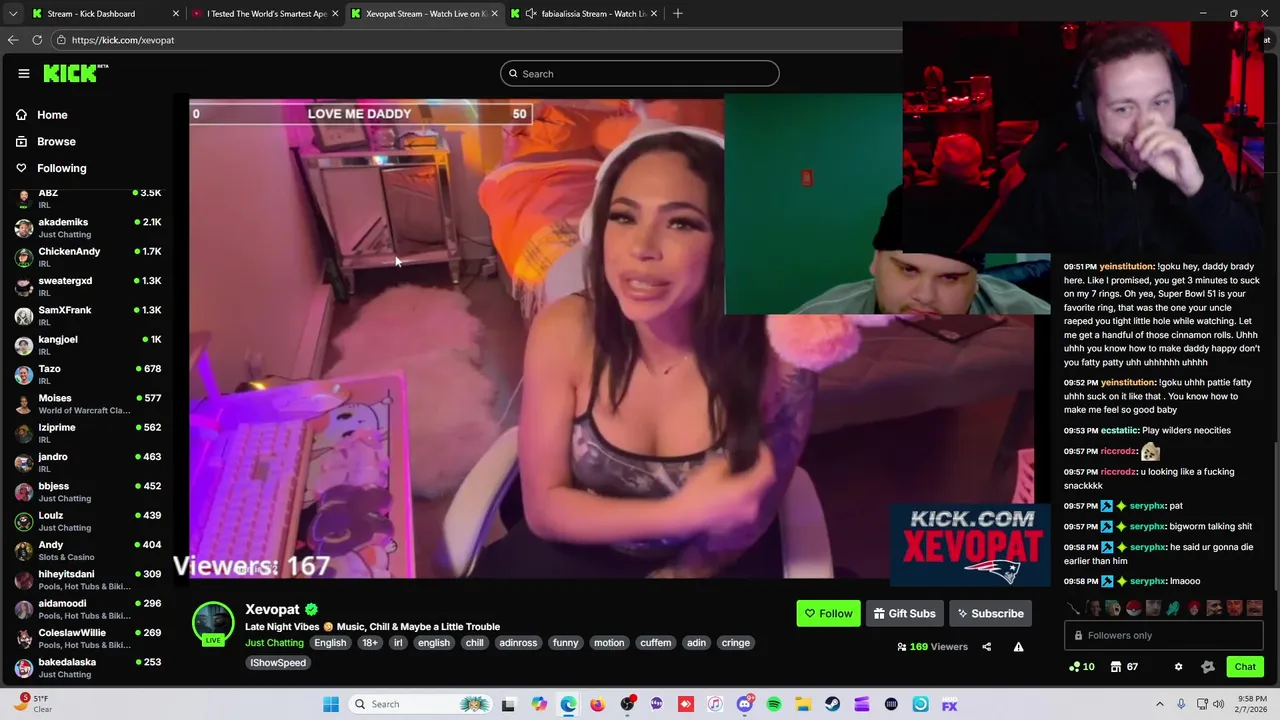1280x720 pixels.
Task: Open the Browse section
Action: pos(46,142)
